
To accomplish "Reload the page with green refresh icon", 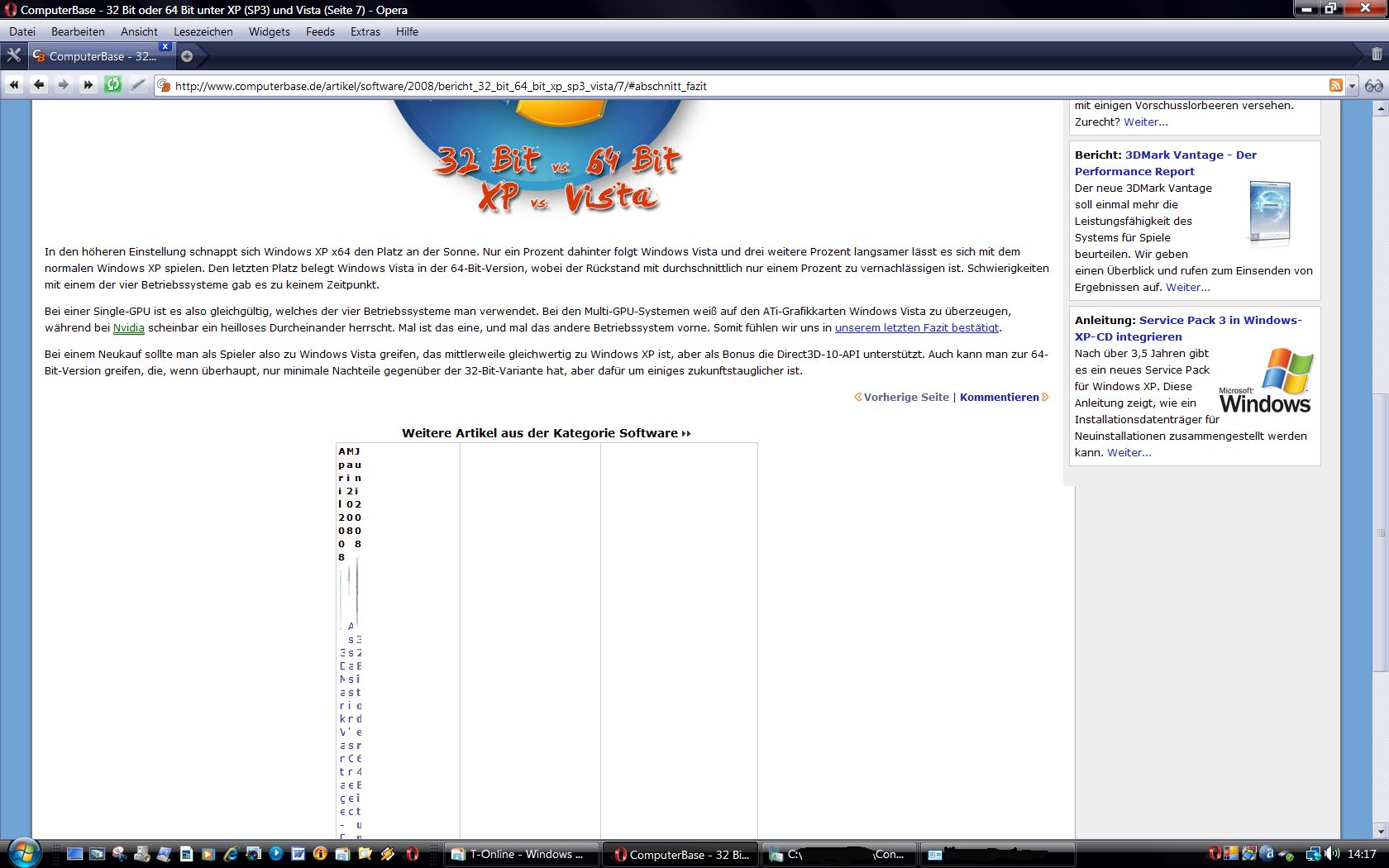I will coord(113,85).
